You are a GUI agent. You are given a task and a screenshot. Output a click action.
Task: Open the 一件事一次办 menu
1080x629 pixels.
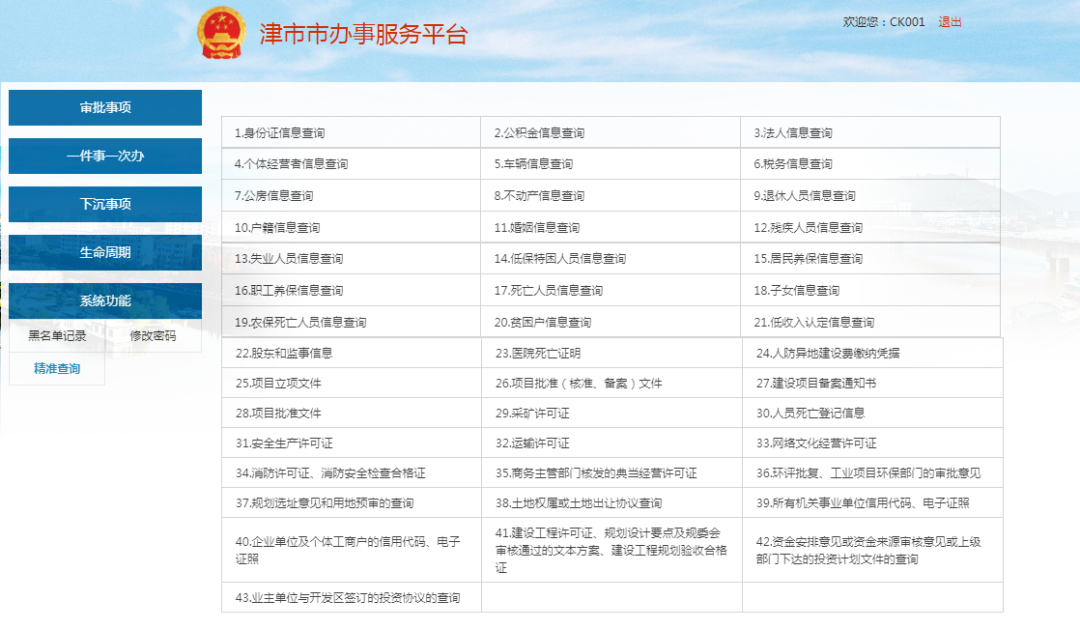click(x=105, y=156)
